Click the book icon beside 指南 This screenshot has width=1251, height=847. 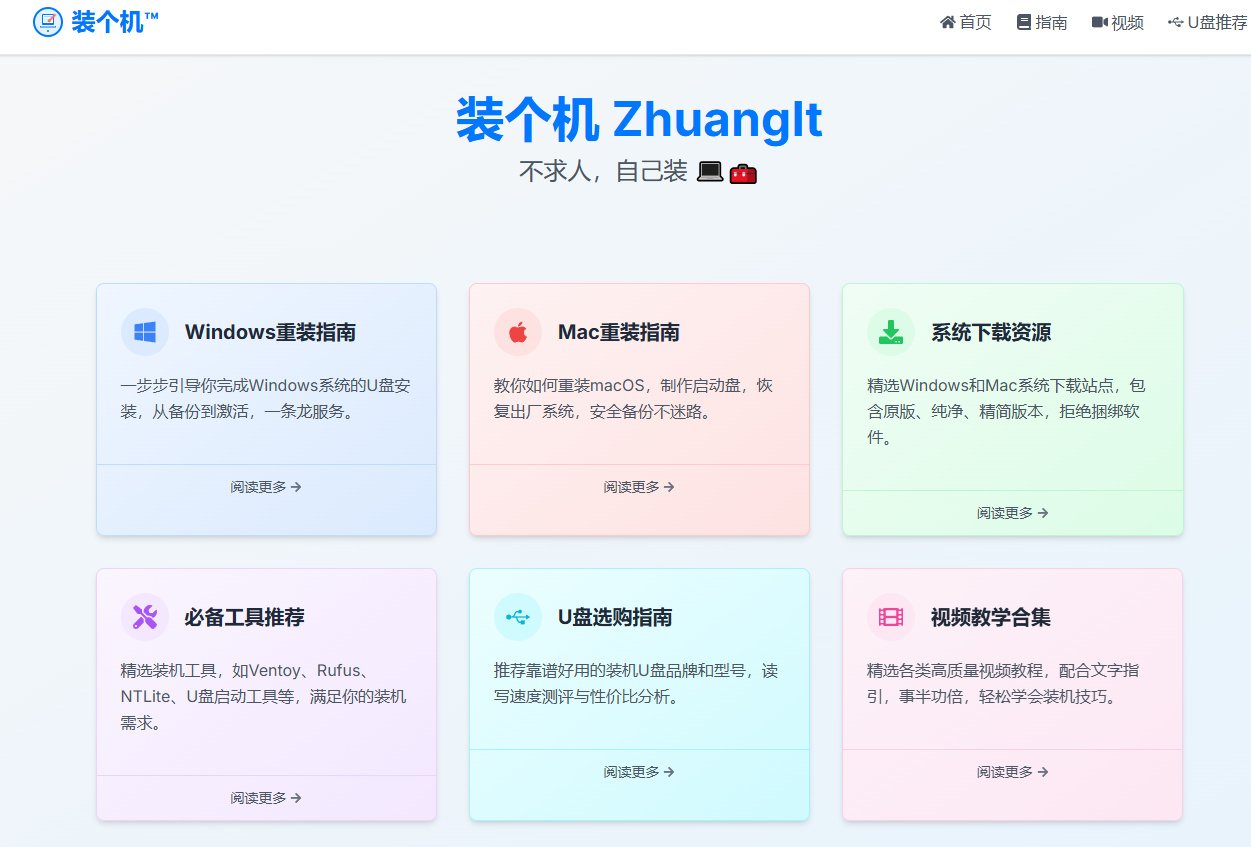[x=1024, y=22]
